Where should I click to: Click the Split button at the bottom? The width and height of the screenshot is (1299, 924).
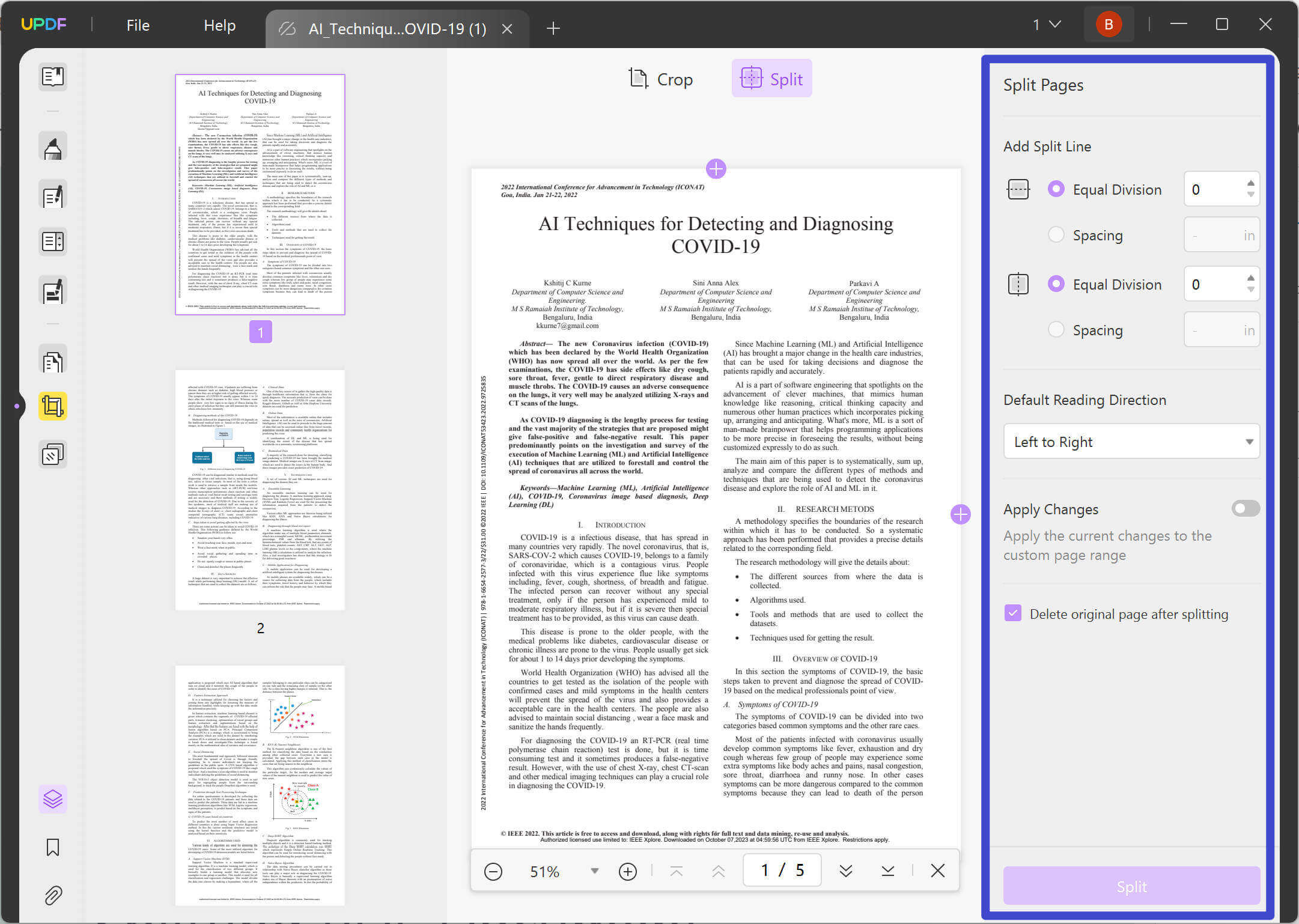tap(1131, 886)
